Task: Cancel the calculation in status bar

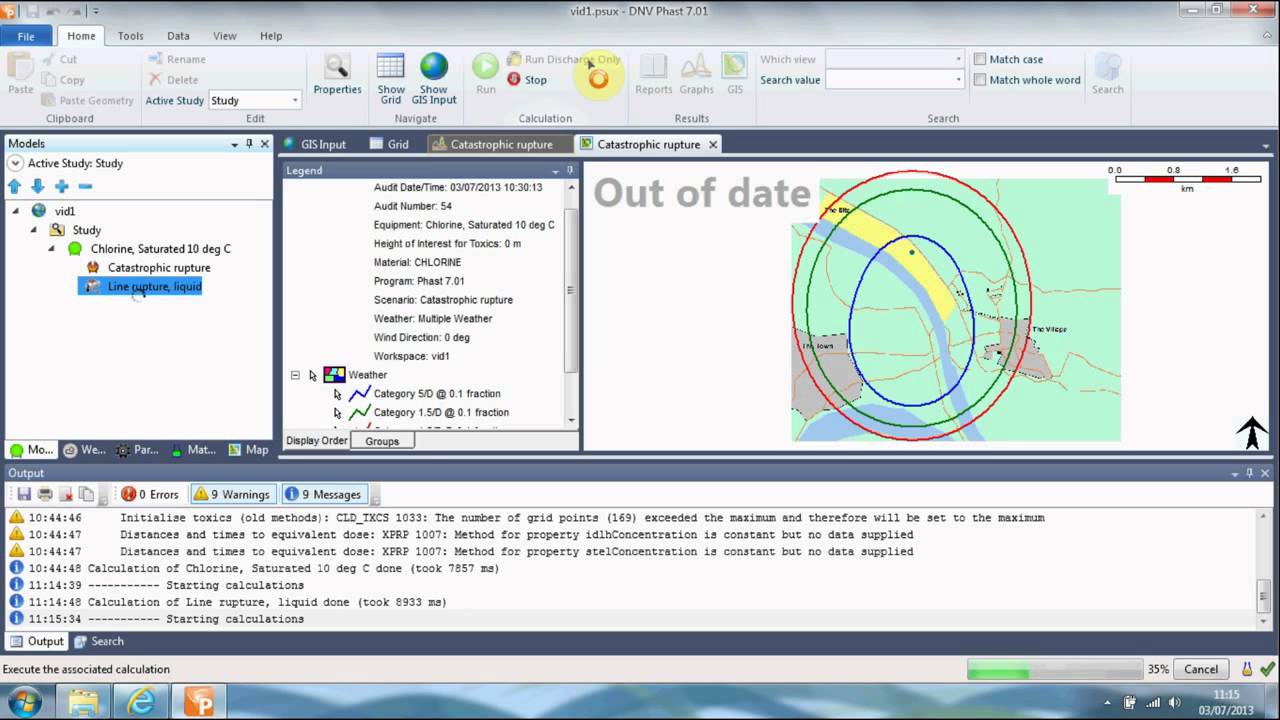Action: coord(1201,669)
